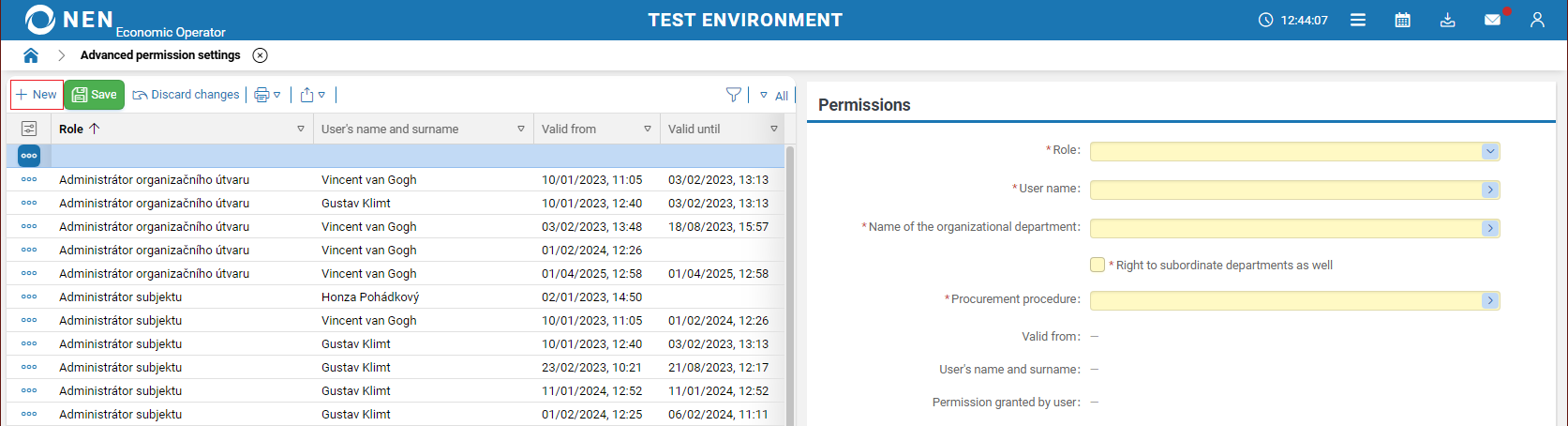Click the clock icon beside 12:44:07

pos(1265,20)
